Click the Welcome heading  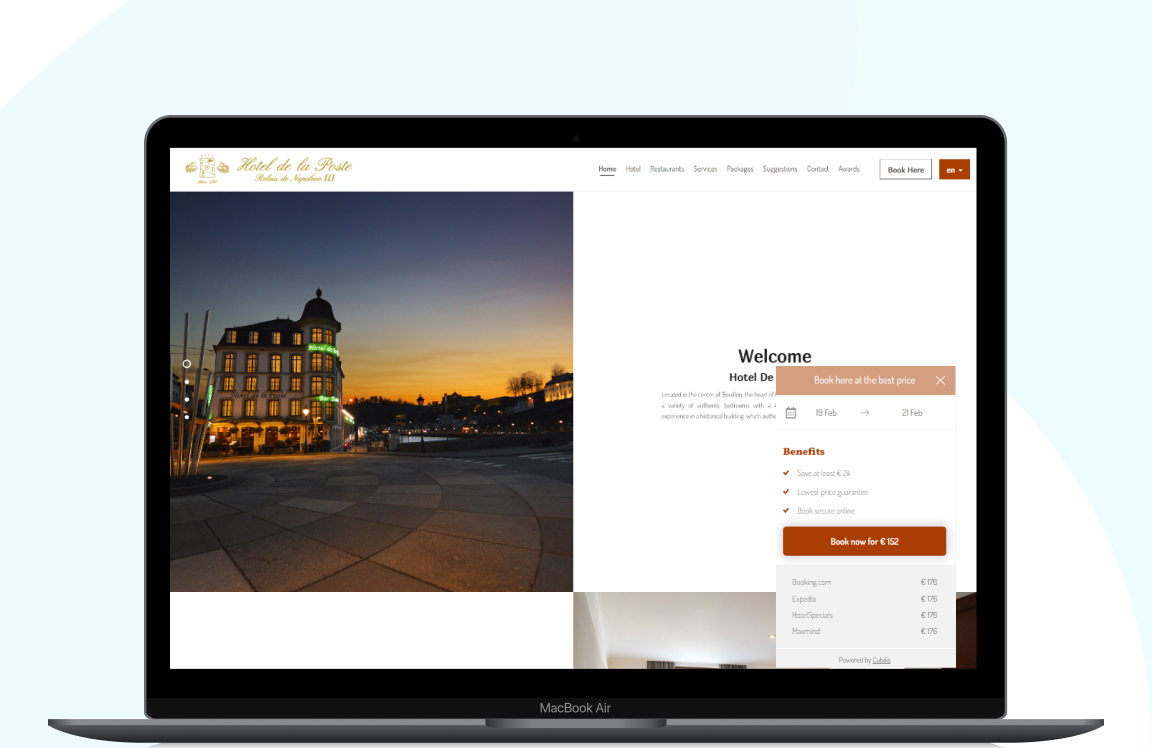(774, 356)
